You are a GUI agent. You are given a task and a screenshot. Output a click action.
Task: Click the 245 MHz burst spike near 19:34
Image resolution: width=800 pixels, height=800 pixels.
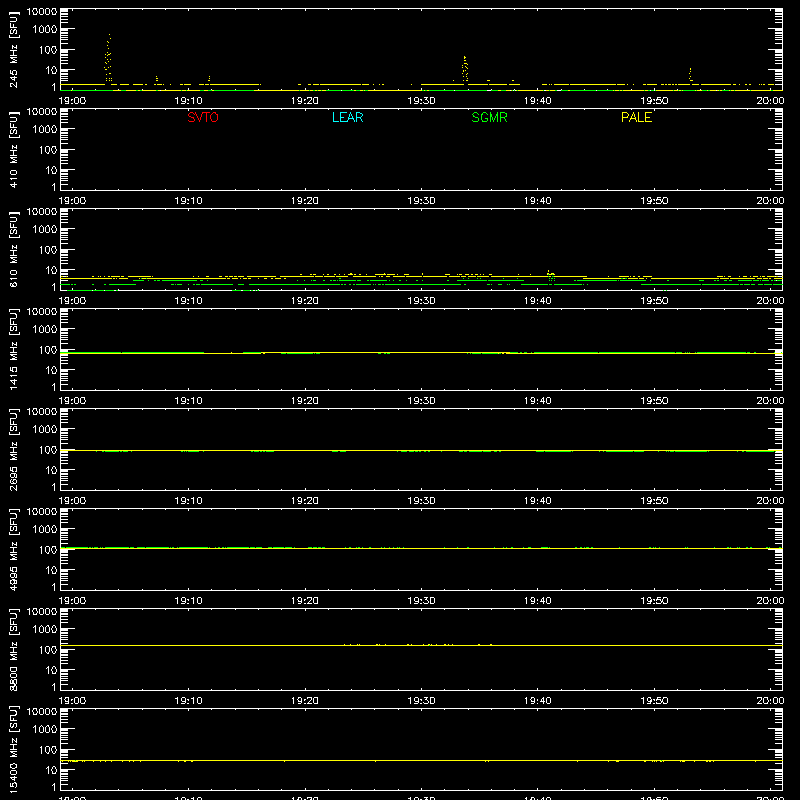[465, 69]
